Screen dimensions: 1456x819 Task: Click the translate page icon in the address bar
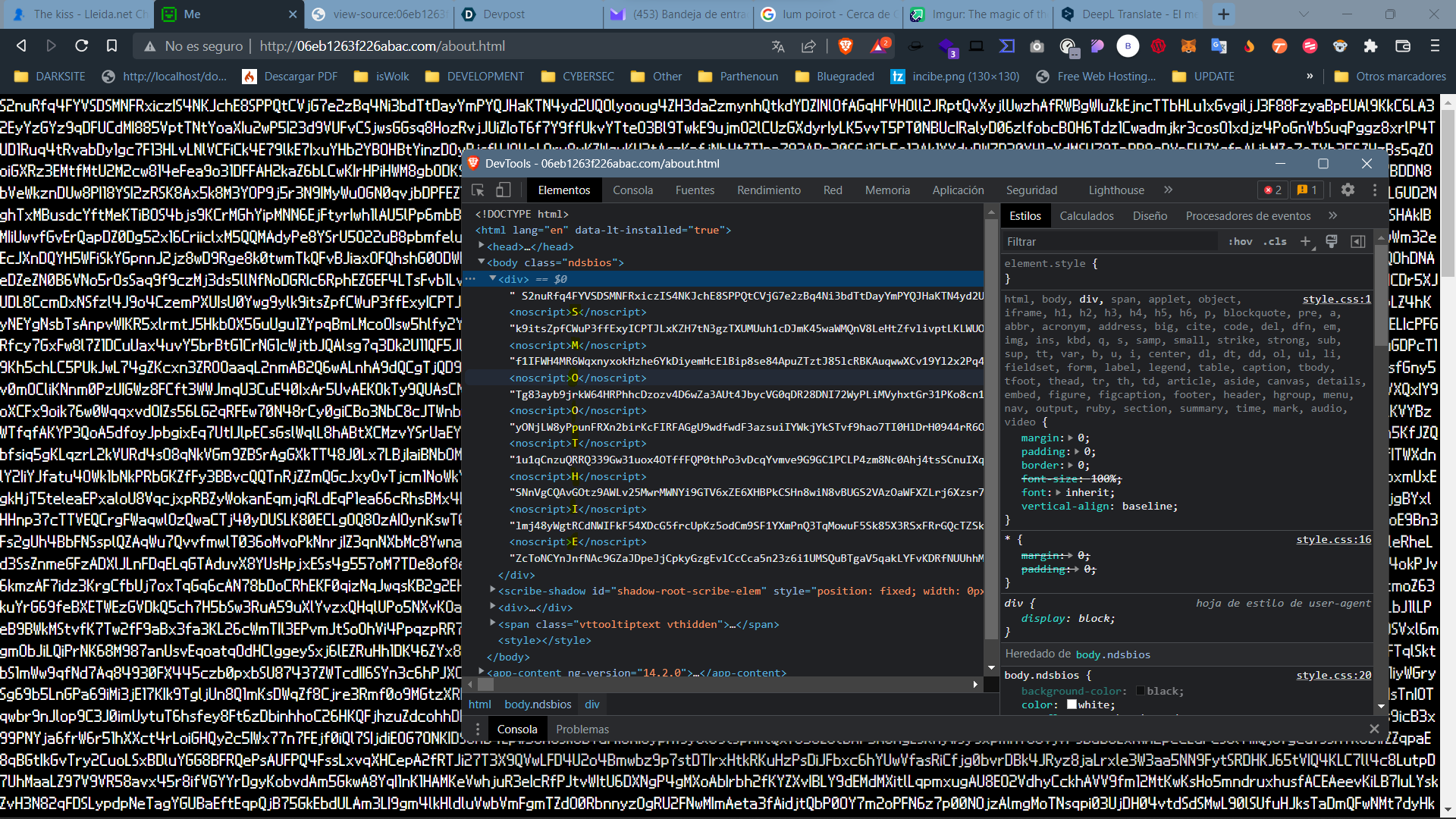[778, 46]
